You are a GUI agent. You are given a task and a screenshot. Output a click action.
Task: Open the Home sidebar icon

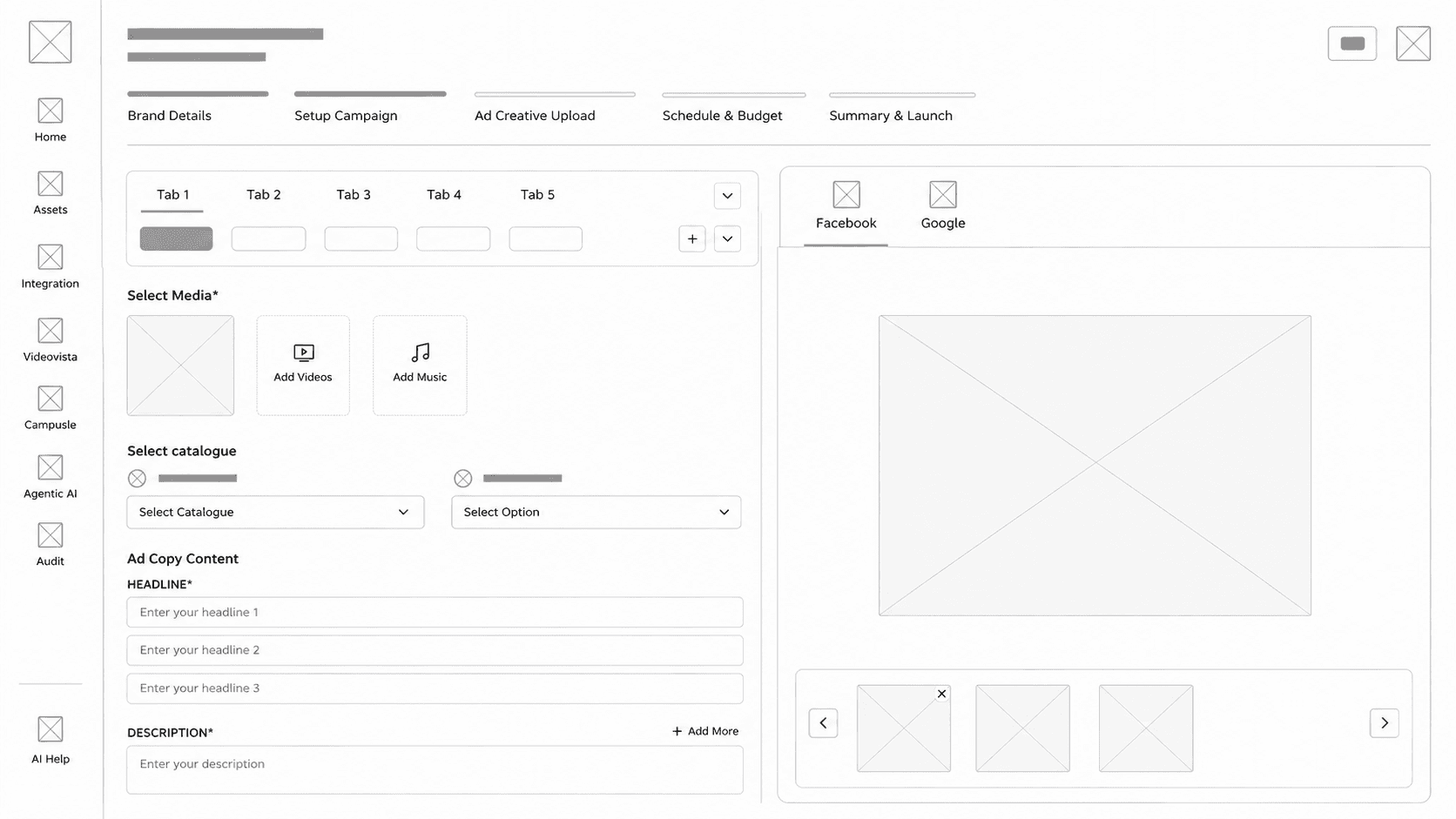[51, 111]
